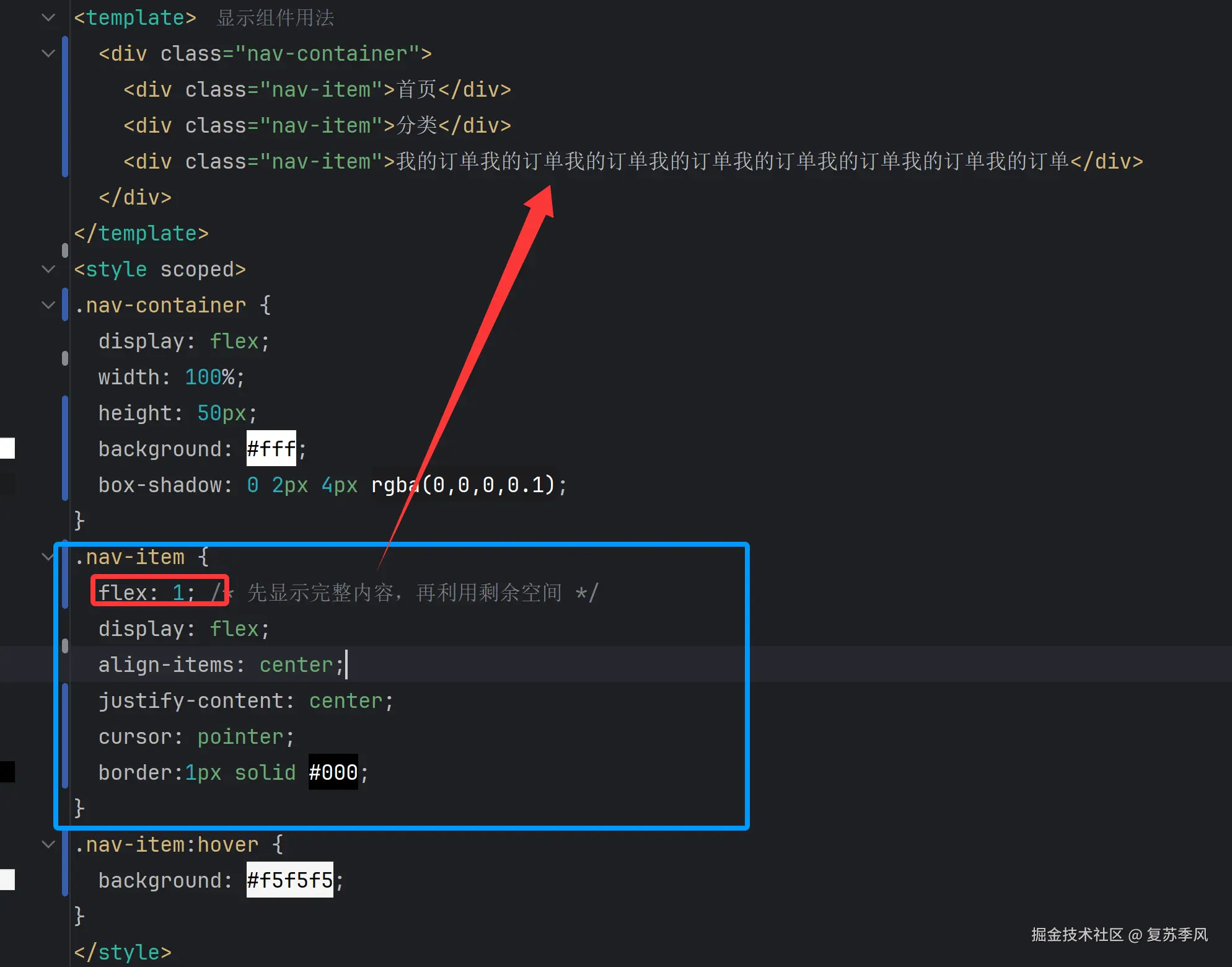Click the closing </style> tag
Image resolution: width=1232 pixels, height=967 pixels.
123,952
